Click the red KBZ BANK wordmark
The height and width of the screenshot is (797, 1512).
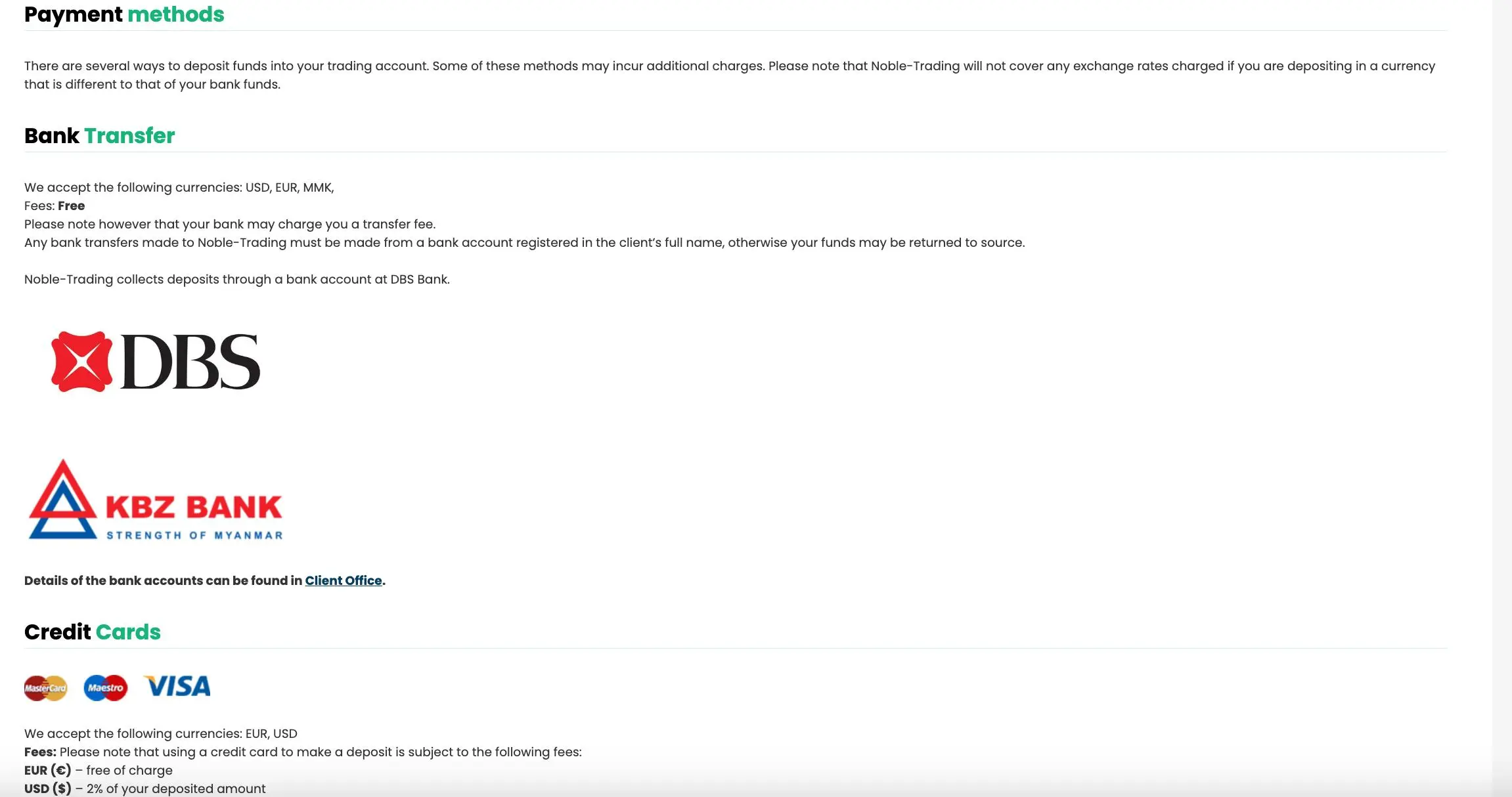pos(194,507)
